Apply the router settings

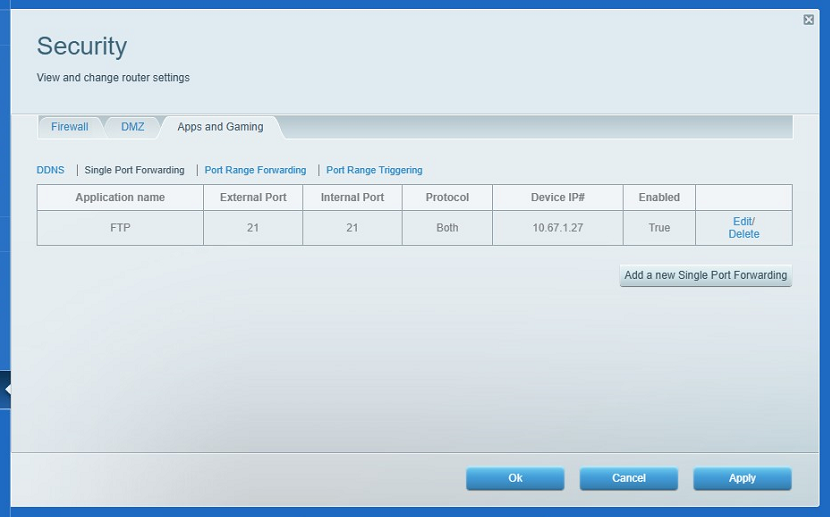(742, 478)
